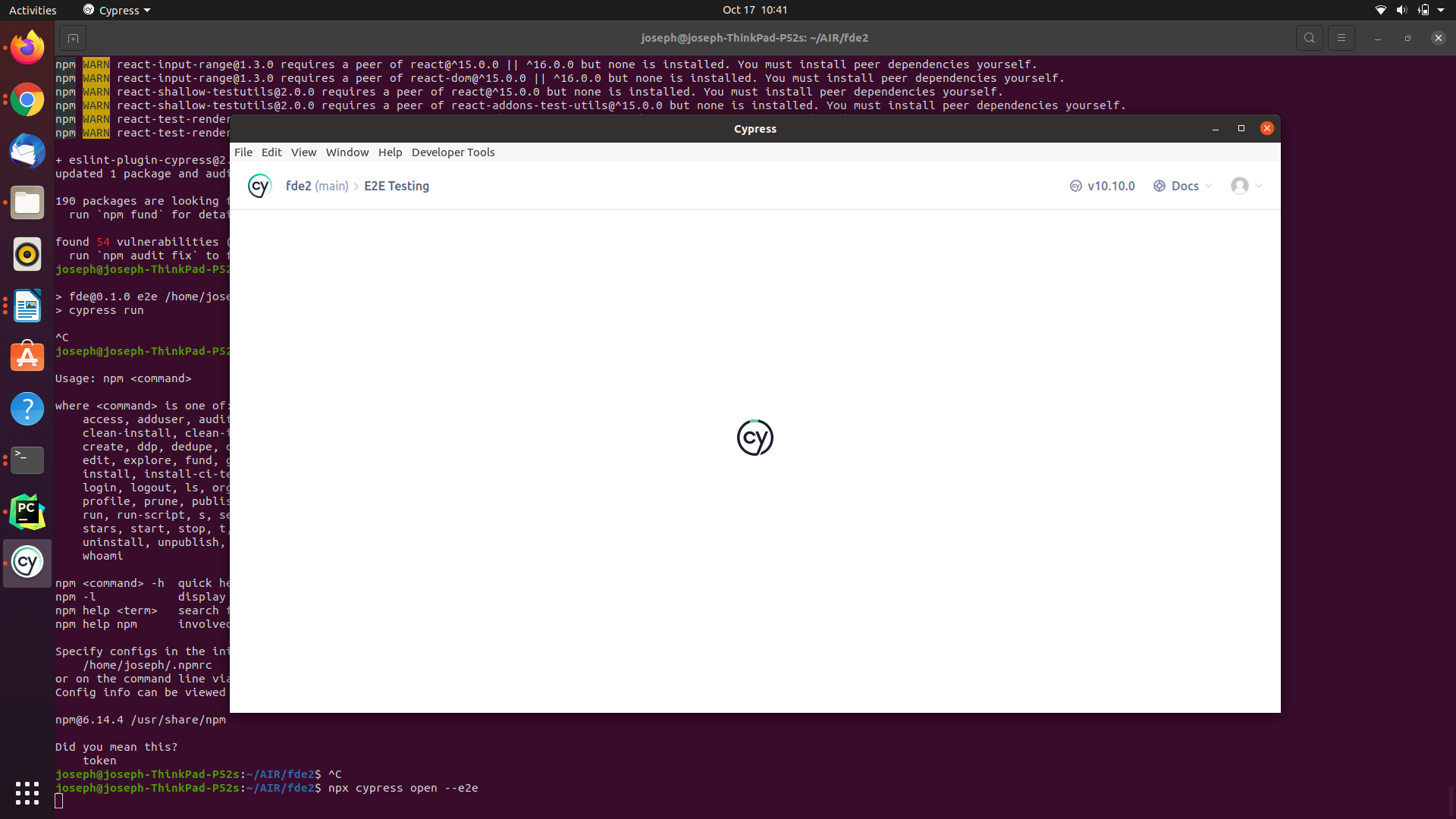The height and width of the screenshot is (819, 1456).
Task: Minimize the Cypress window
Action: coord(1216,129)
